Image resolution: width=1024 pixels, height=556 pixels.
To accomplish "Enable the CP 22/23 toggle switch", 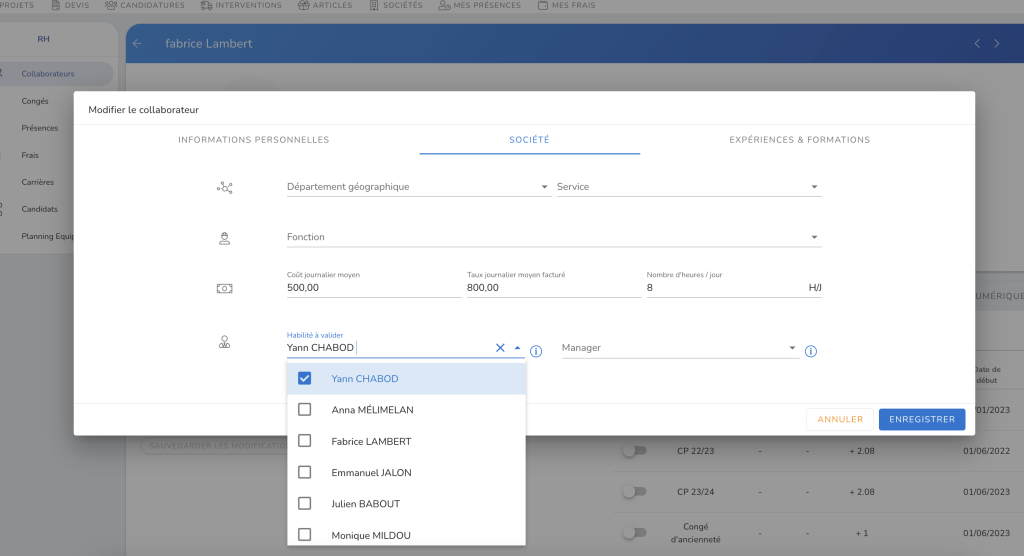I will (634, 451).
